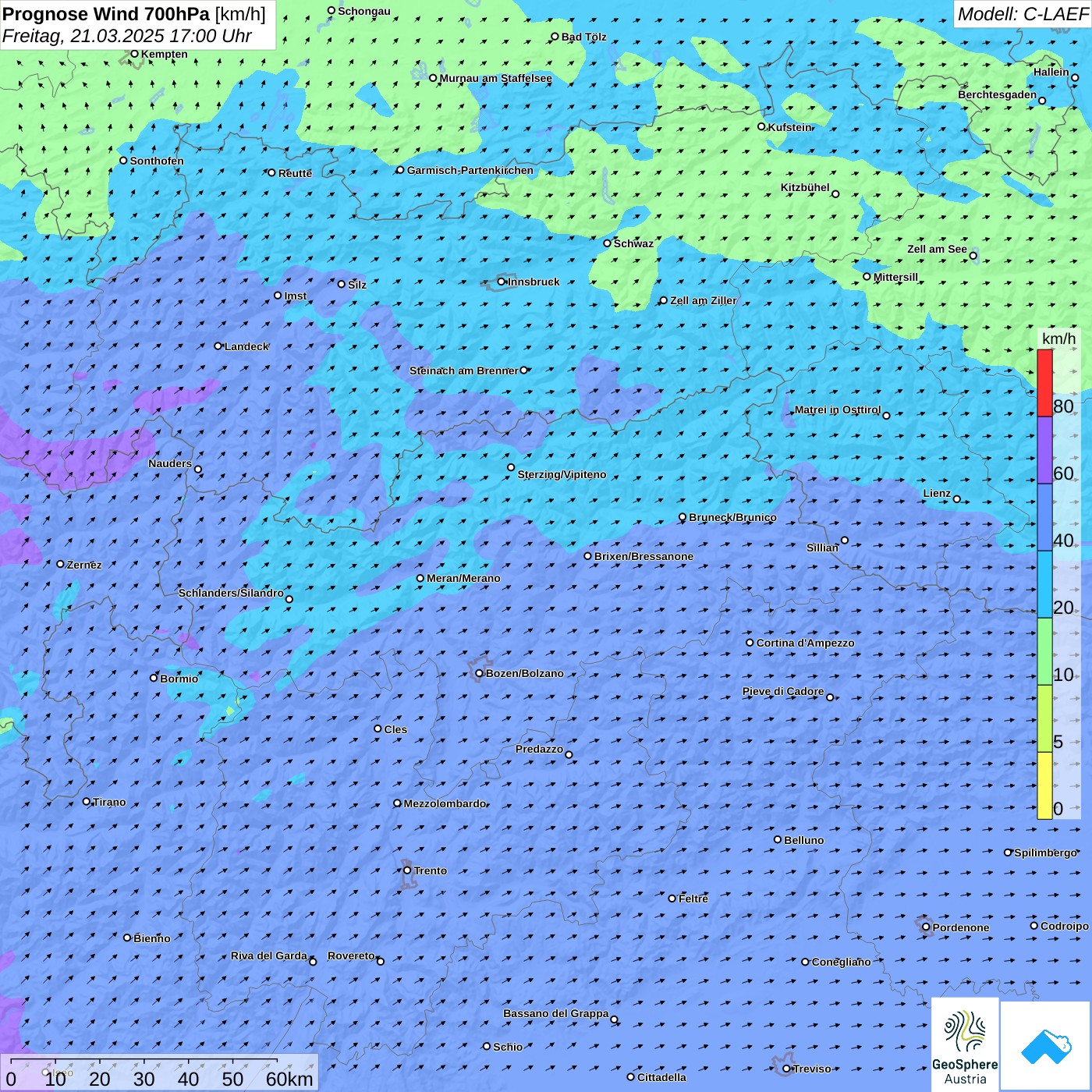Click the Meran/Merano label
Image resolution: width=1092 pixels, height=1092 pixels.
(x=463, y=578)
